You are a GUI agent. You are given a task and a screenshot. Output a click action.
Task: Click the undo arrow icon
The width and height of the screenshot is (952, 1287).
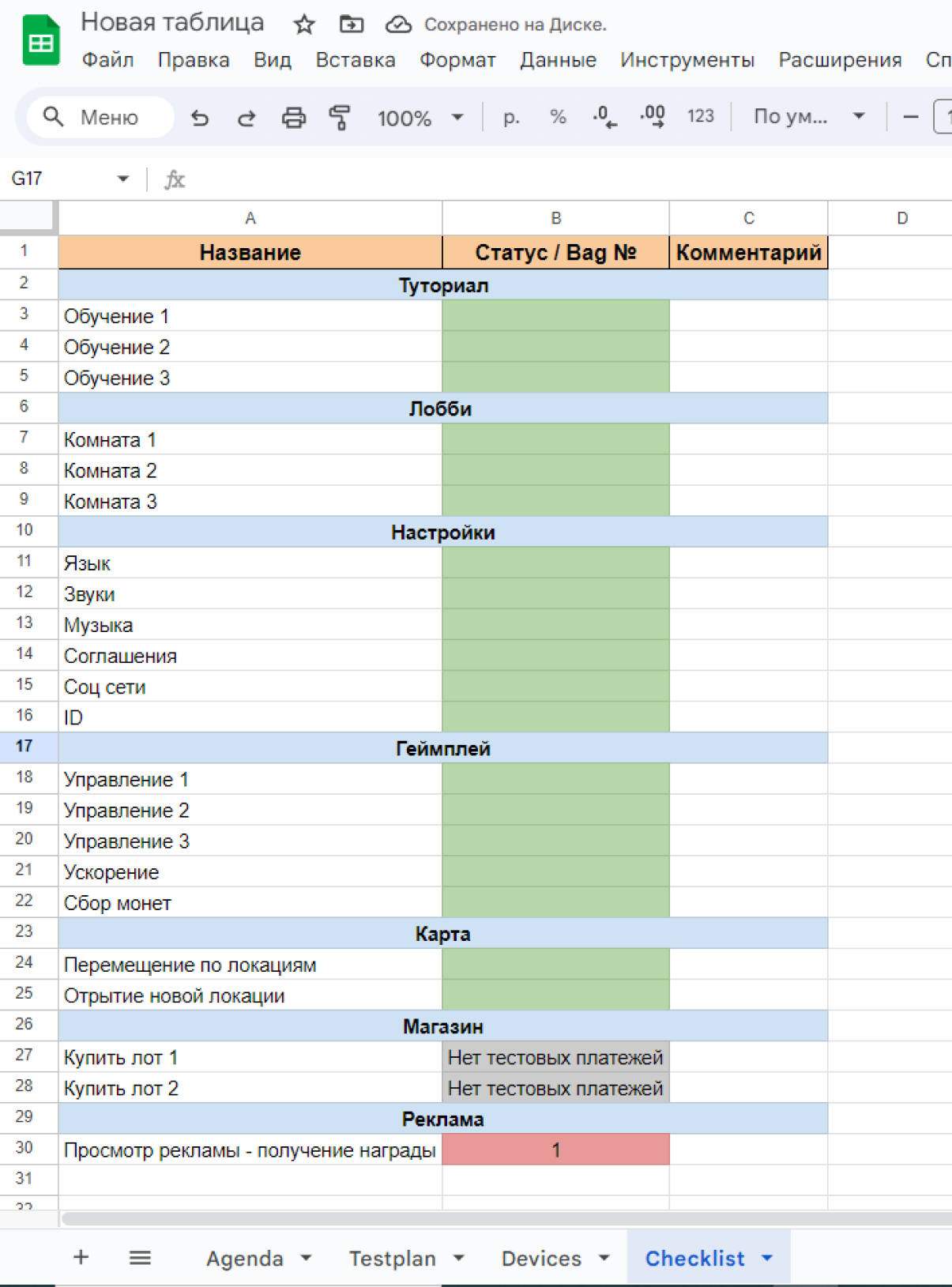click(x=200, y=119)
